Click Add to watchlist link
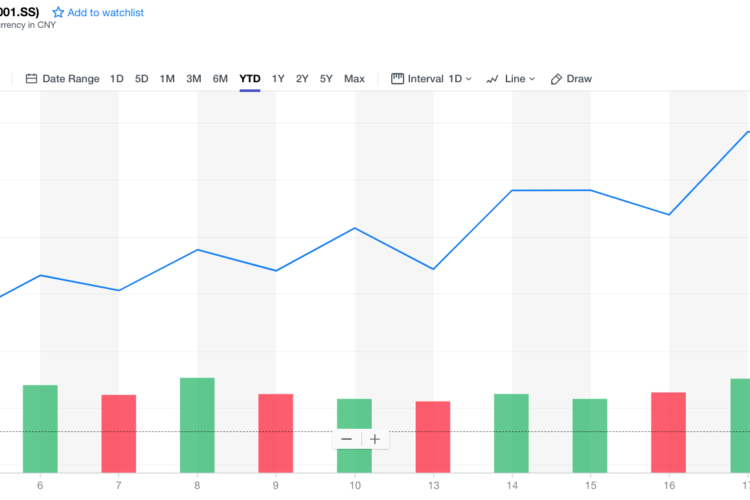Image resolution: width=750 pixels, height=500 pixels. pyautogui.click(x=106, y=13)
